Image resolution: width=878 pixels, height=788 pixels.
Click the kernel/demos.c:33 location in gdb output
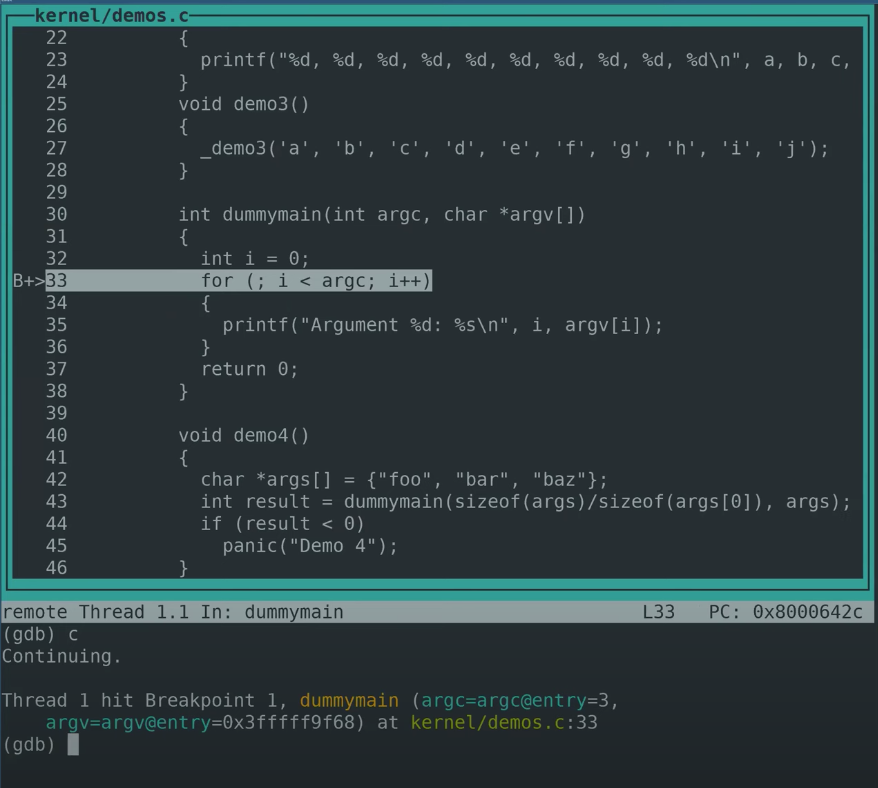point(504,722)
